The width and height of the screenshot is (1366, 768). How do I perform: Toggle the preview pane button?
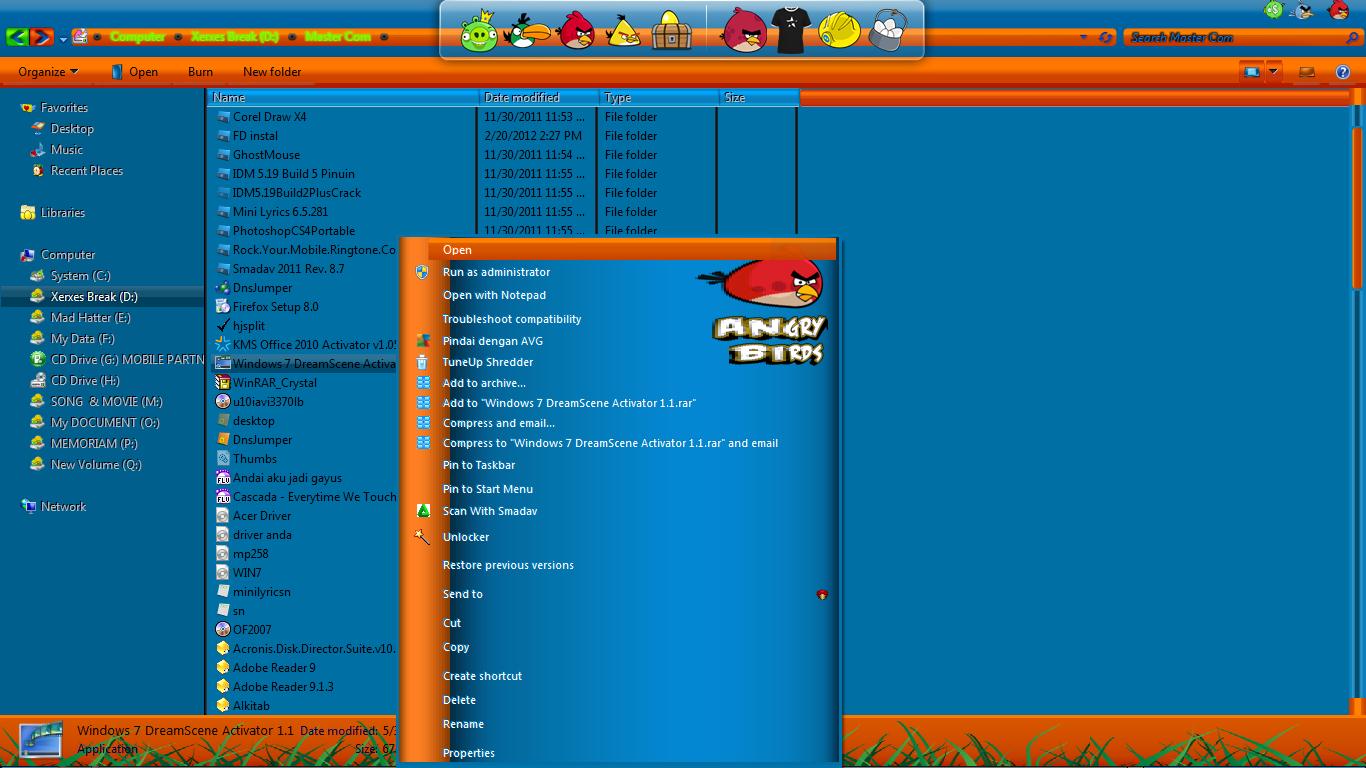click(x=1306, y=72)
